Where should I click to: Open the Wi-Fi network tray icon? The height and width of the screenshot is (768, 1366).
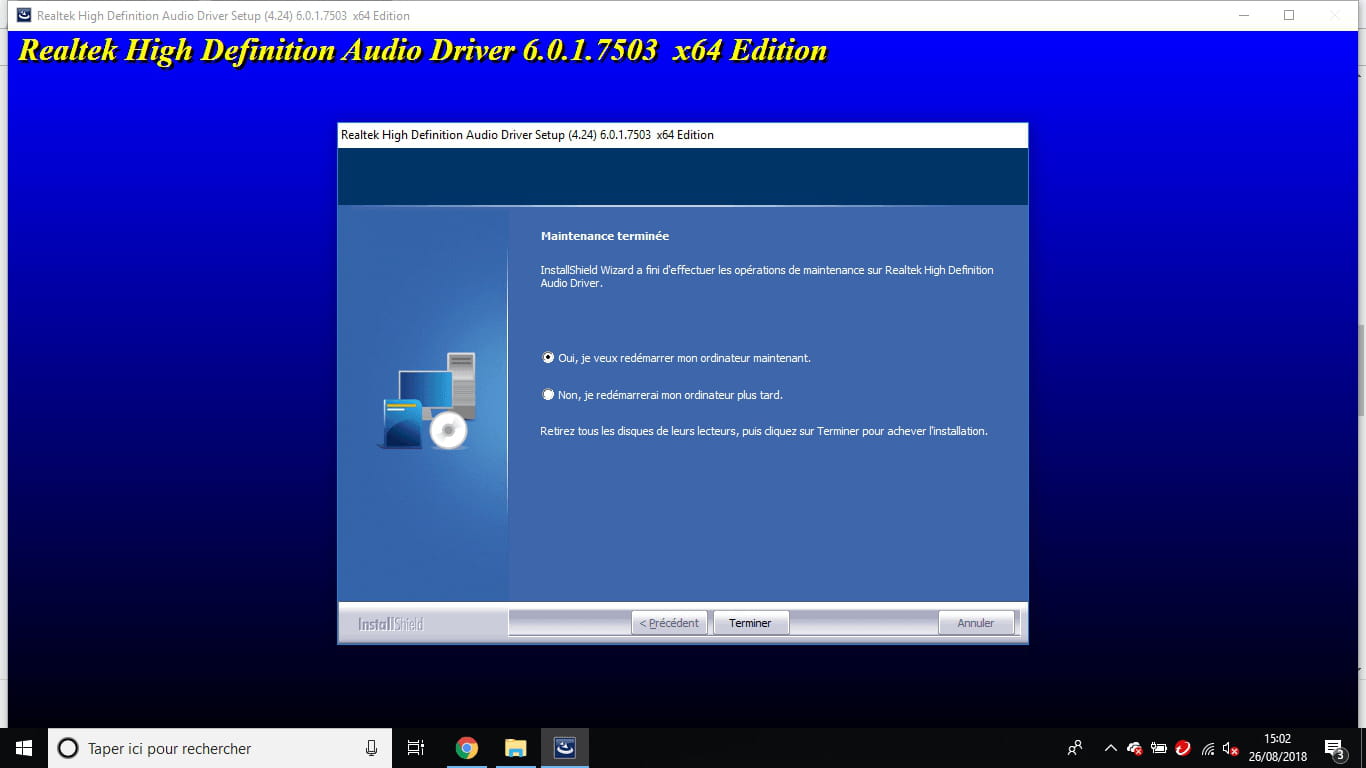(1208, 748)
